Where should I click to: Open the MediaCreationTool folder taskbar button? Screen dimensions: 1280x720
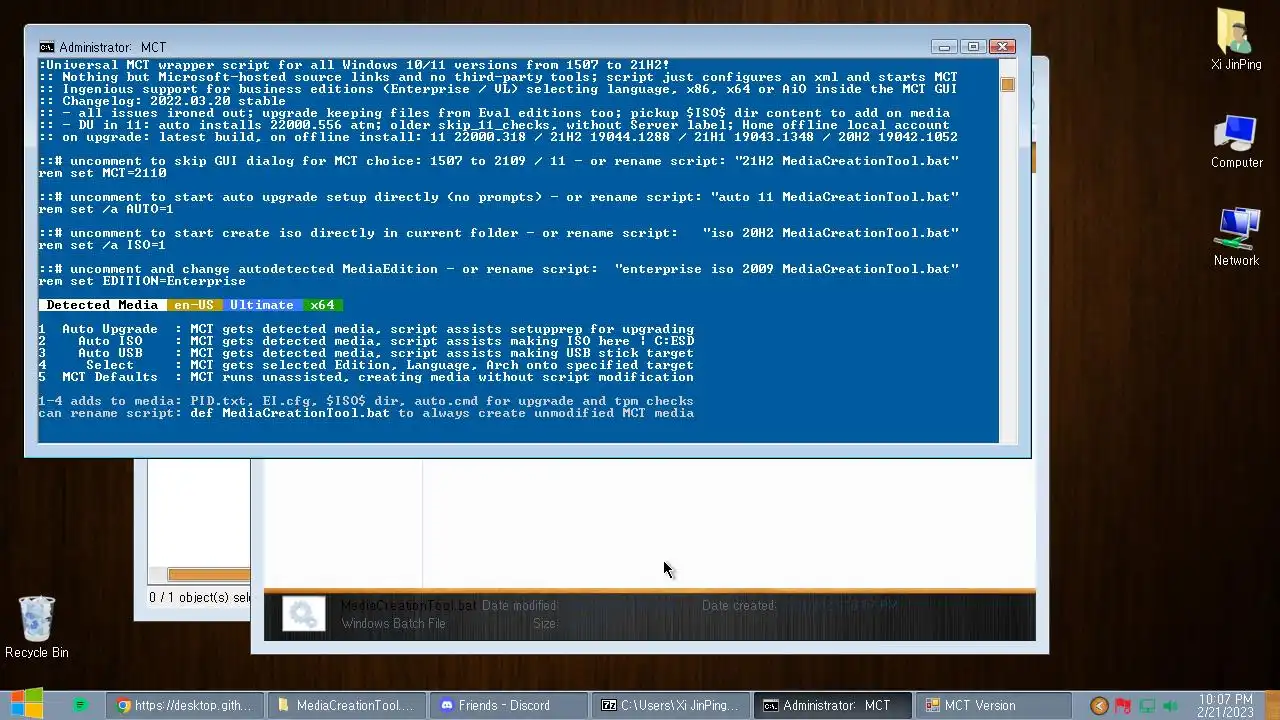point(346,705)
